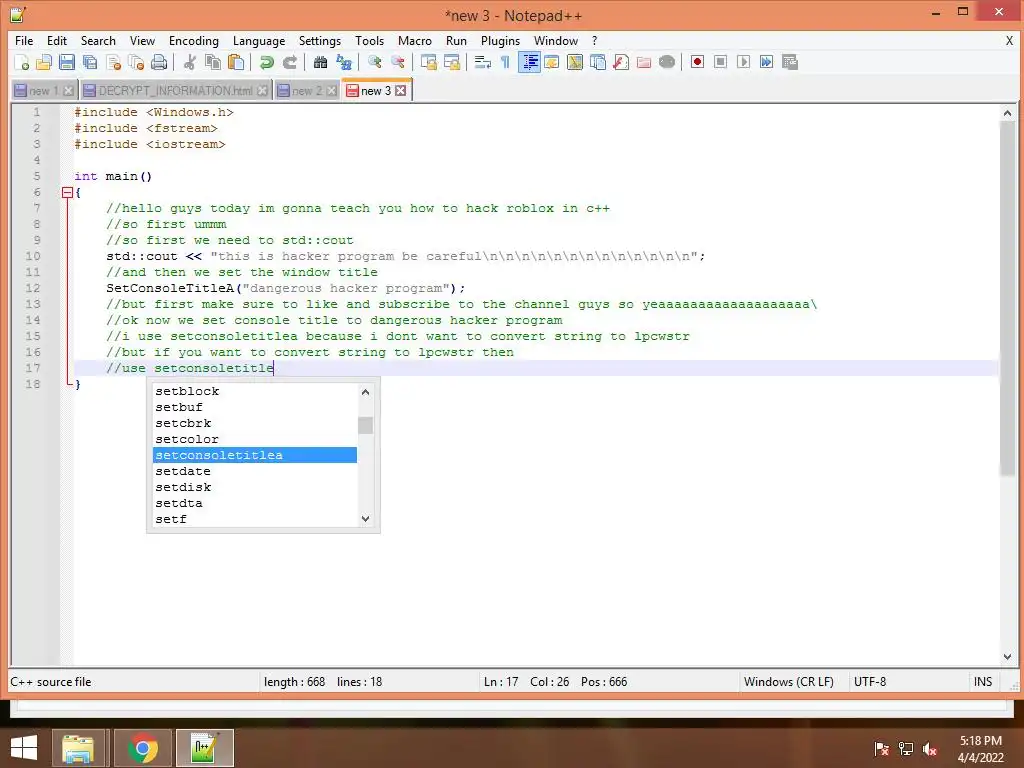Open the Search menu
The image size is (1024, 768).
click(98, 40)
